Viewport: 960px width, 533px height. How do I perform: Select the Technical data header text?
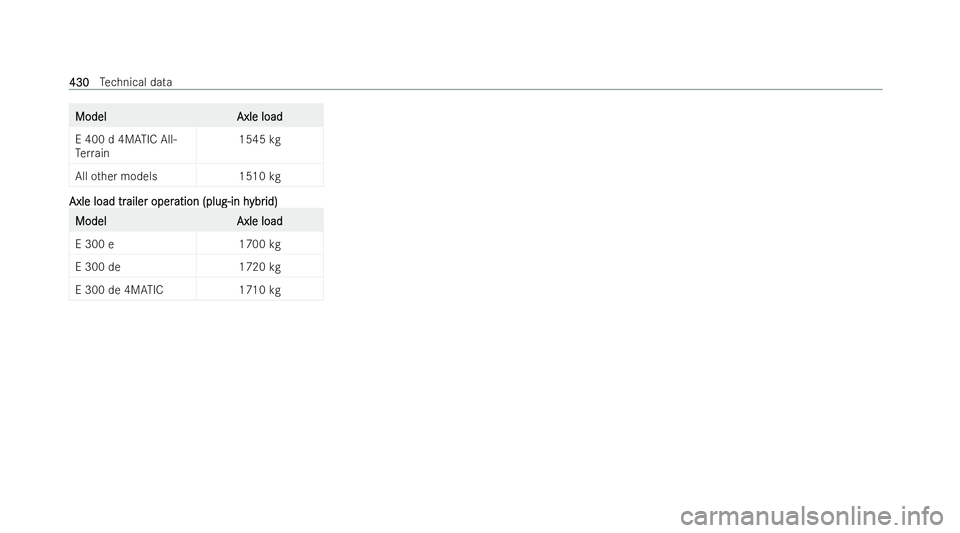pos(136,82)
